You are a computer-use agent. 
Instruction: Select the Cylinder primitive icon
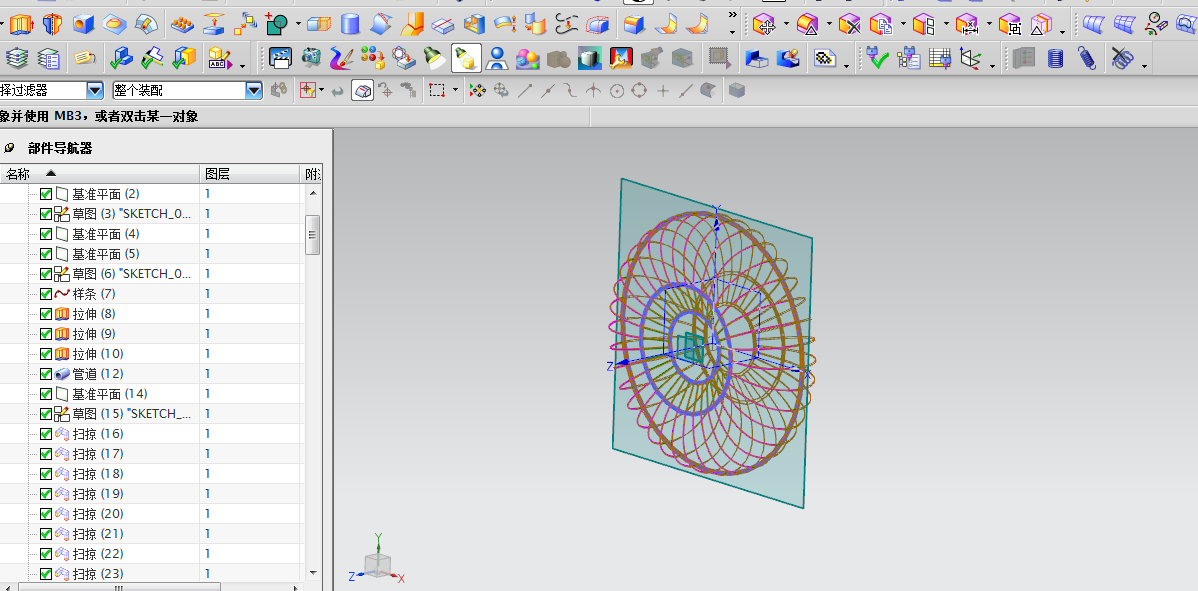350,25
